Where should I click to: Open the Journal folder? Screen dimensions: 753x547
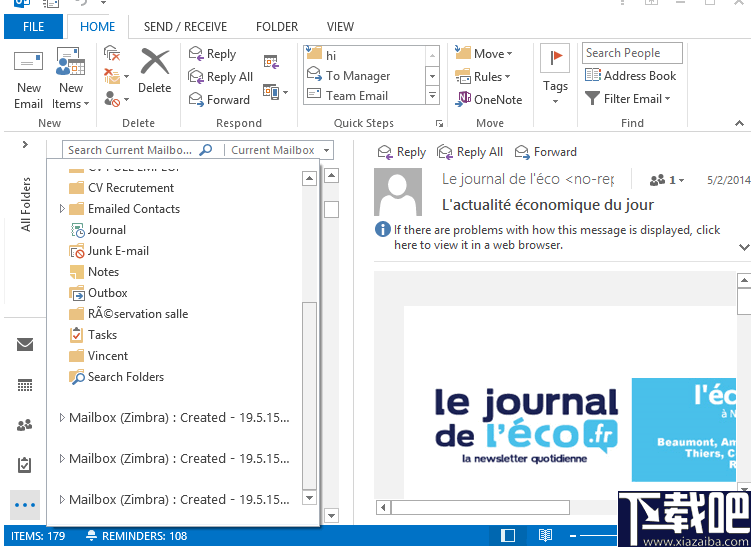tap(98, 230)
